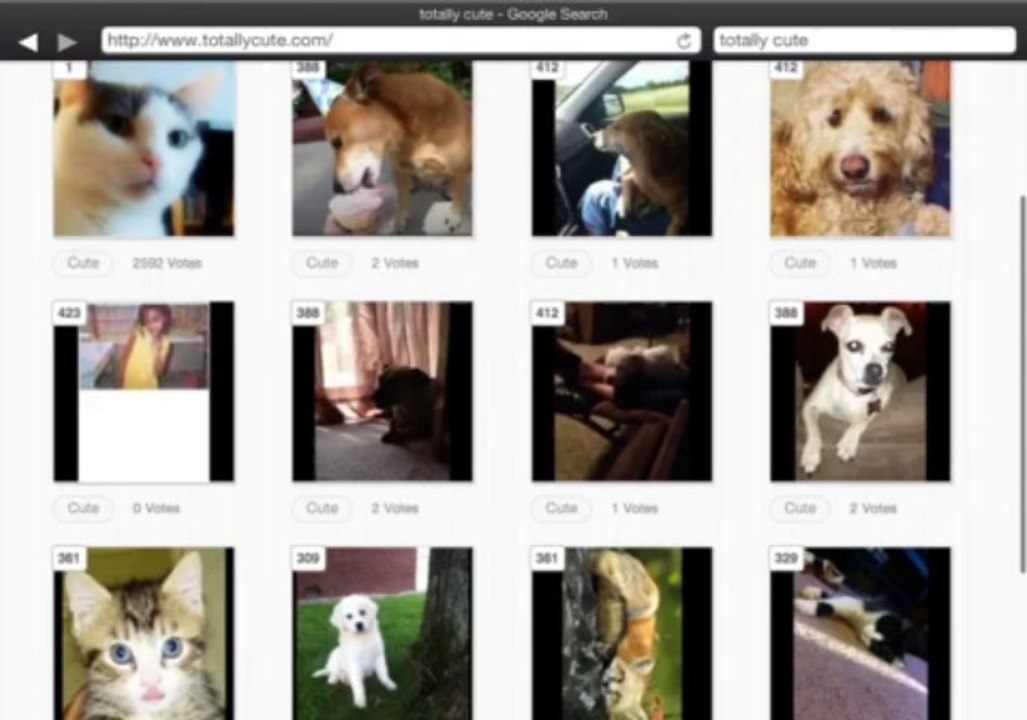Click the '423' badge on the photo
Viewport: 1027px width, 720px height.
point(69,313)
